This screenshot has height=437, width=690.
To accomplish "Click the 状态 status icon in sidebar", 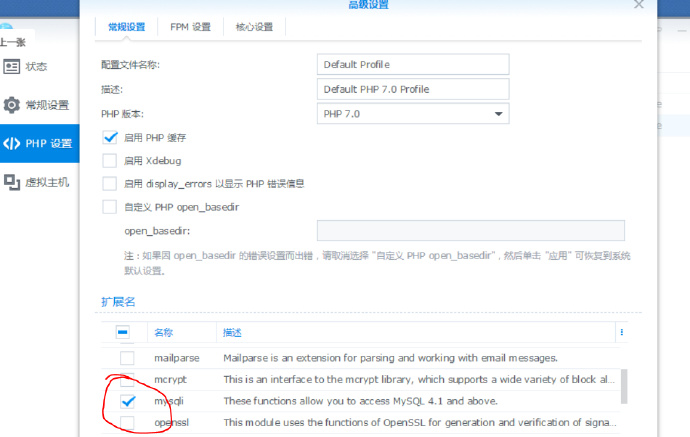I will [12, 66].
